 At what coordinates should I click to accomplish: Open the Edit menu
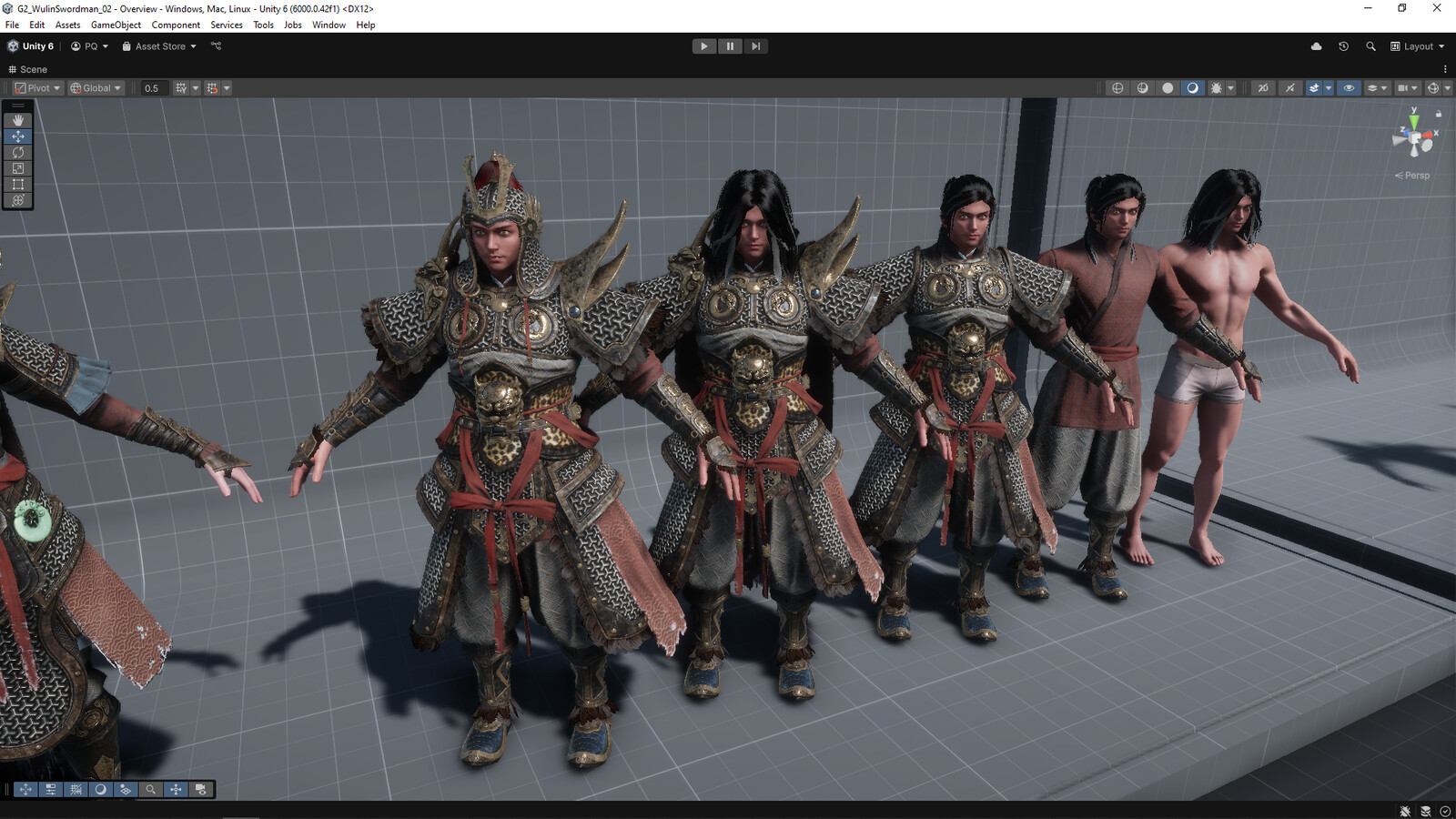pos(36,25)
